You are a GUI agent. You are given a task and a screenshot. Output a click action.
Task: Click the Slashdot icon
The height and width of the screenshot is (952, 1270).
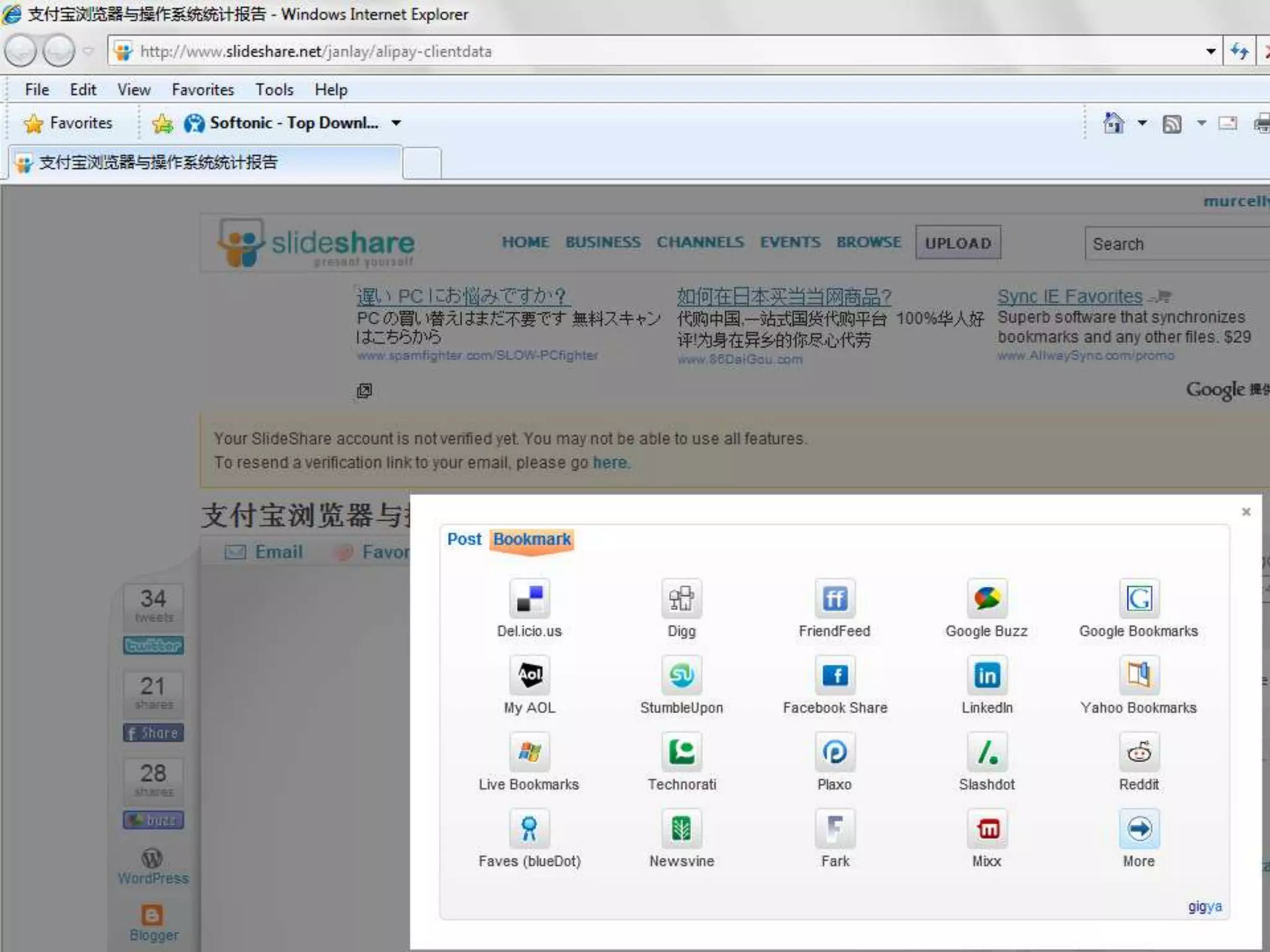(x=987, y=752)
